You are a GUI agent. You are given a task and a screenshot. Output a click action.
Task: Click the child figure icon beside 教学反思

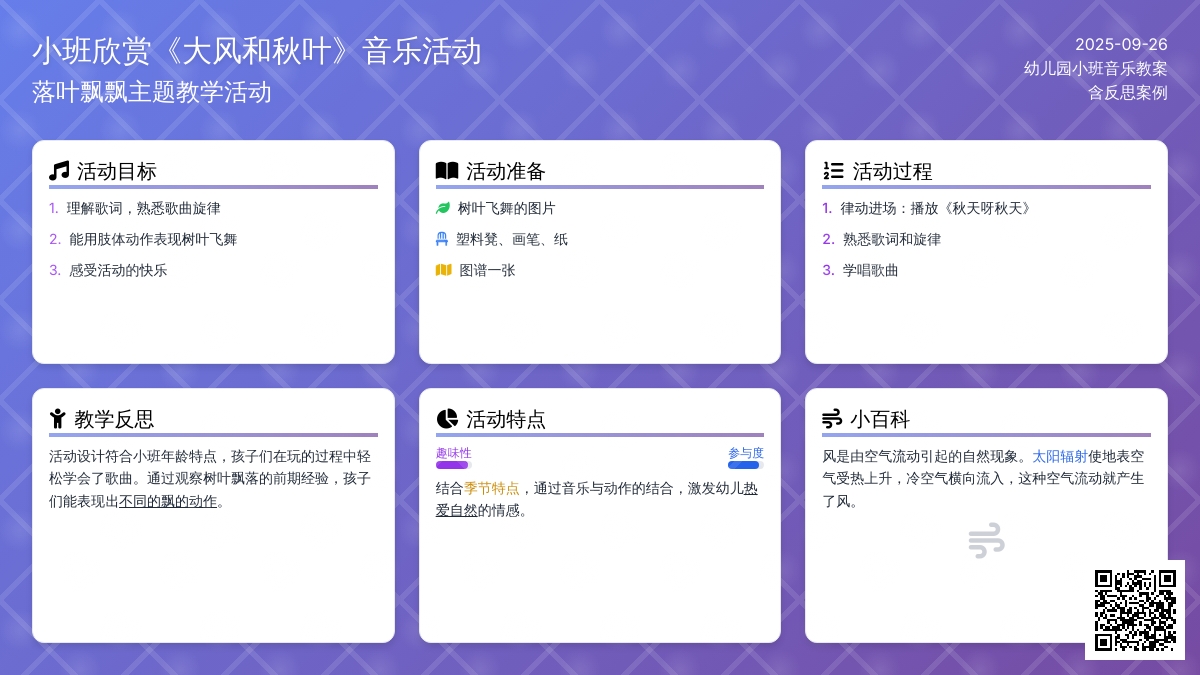tap(58, 419)
